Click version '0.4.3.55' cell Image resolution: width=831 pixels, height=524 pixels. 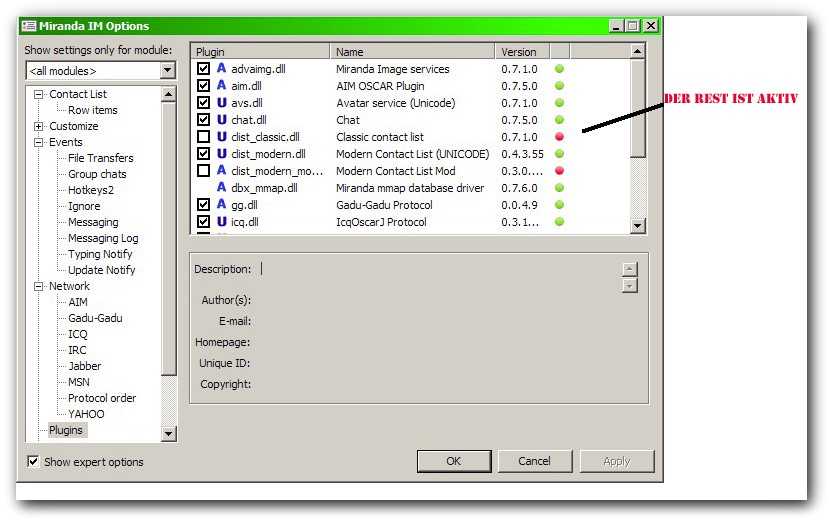[x=522, y=154]
